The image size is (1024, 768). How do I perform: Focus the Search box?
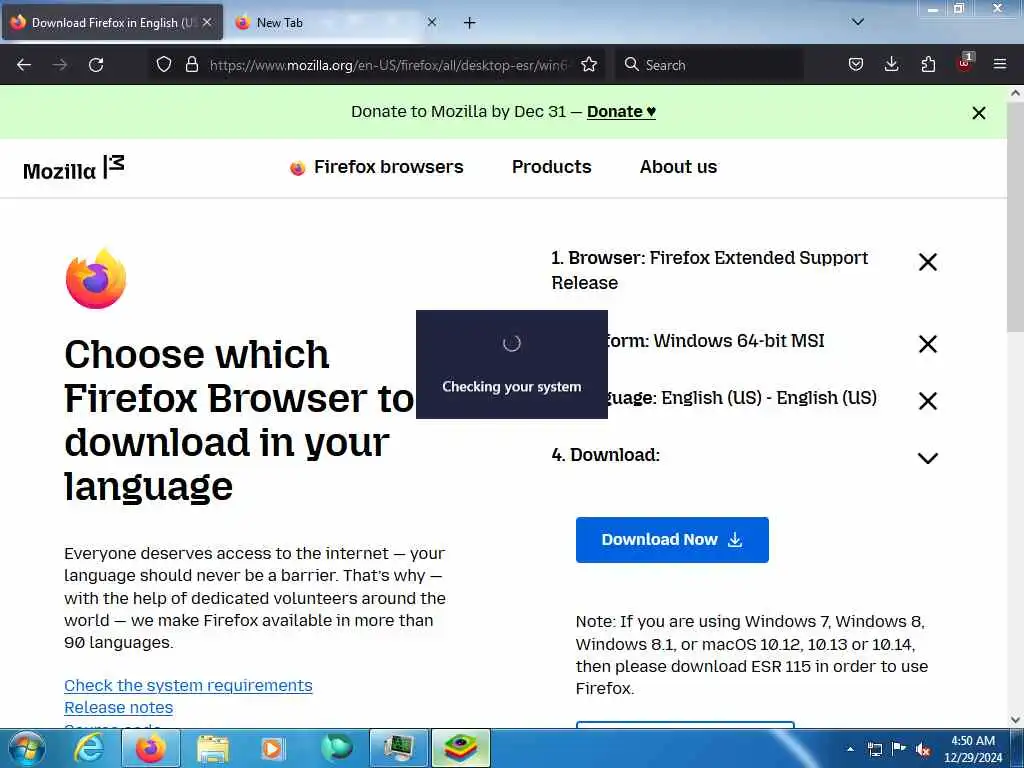click(x=709, y=65)
